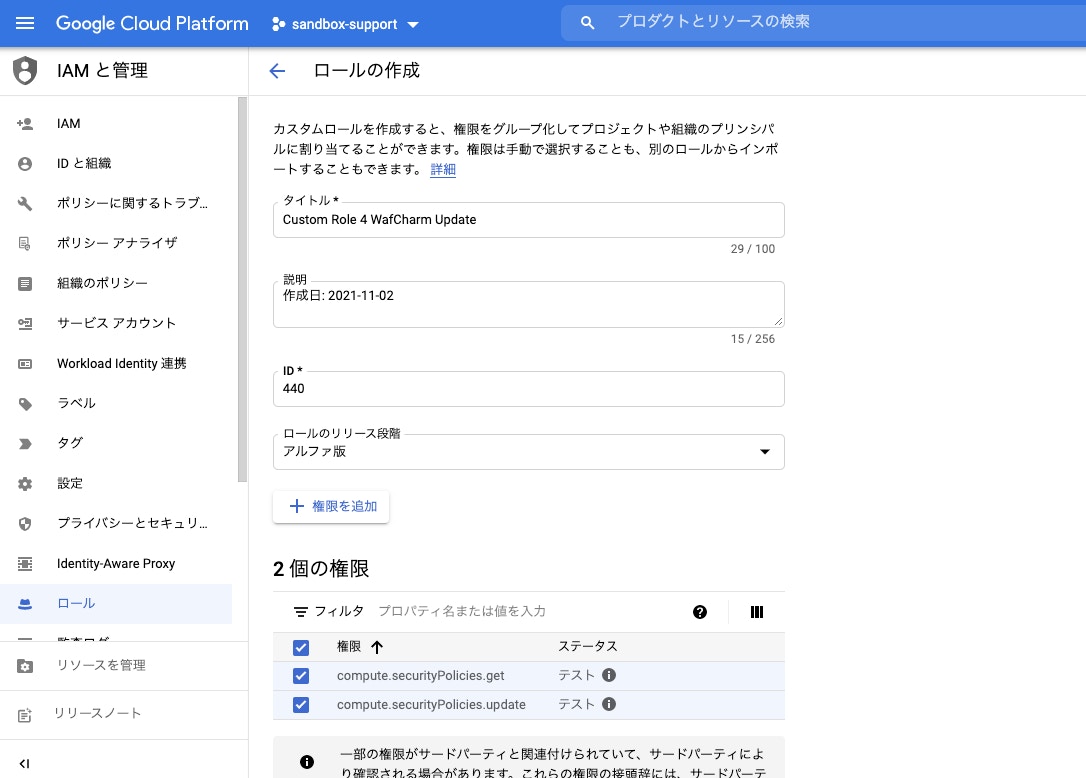Uncheck the compute.securityPolicies.get permission
Image resolution: width=1086 pixels, height=778 pixels.
(x=301, y=676)
